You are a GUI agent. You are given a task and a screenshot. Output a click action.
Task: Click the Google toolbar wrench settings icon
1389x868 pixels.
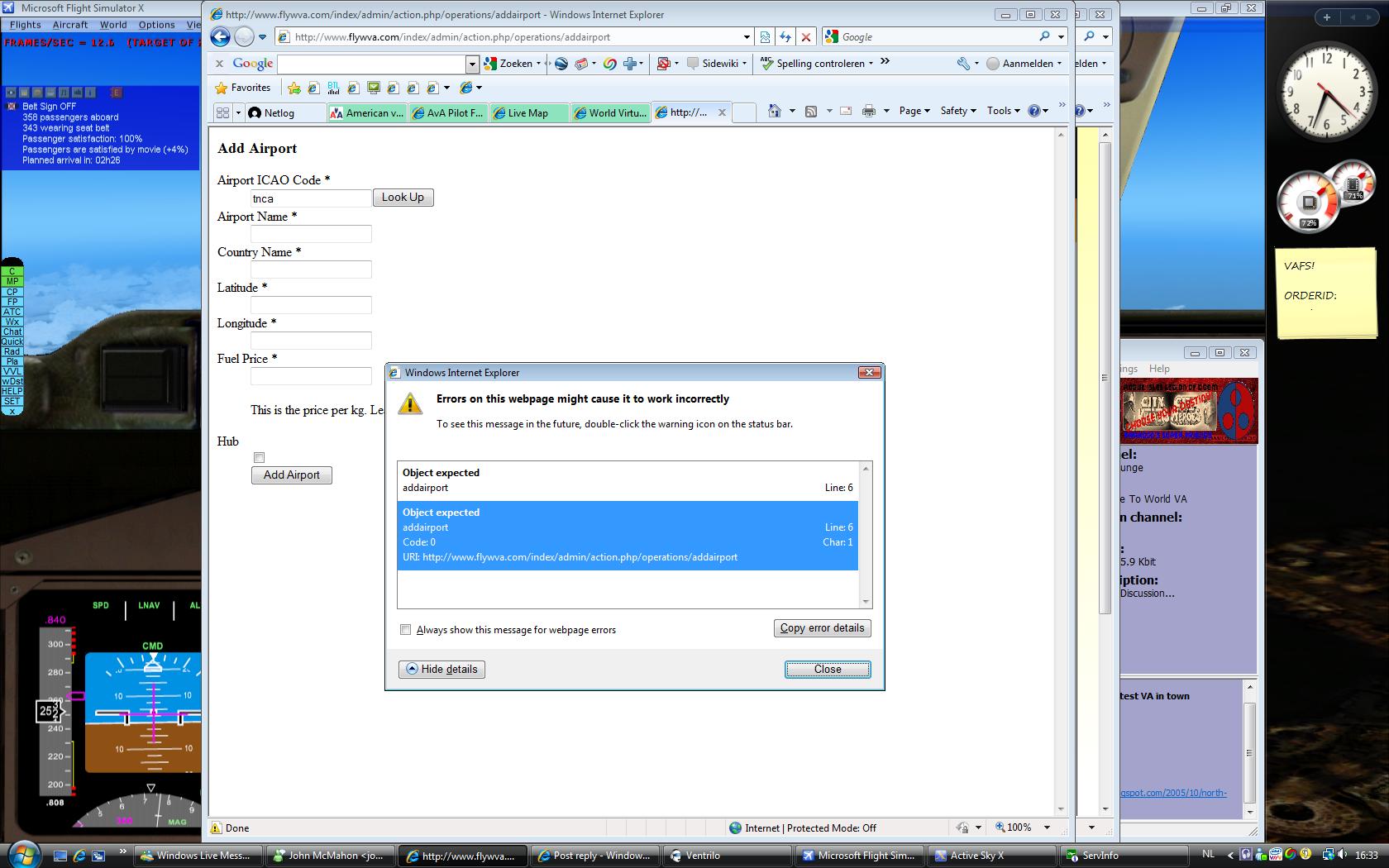click(963, 63)
